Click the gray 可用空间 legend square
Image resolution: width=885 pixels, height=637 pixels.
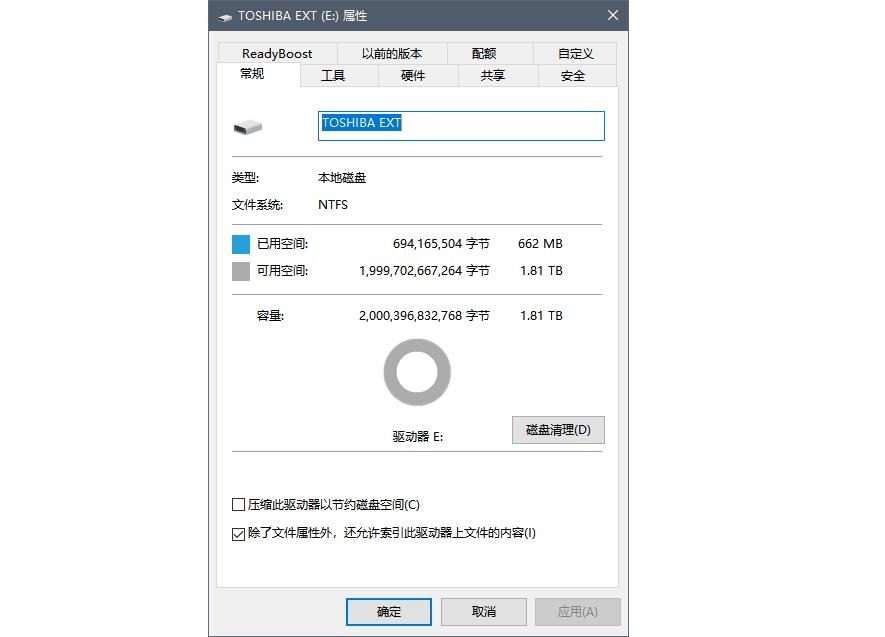(x=240, y=270)
